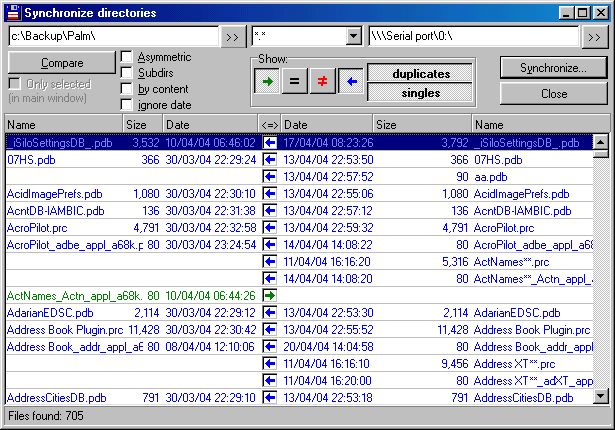Image resolution: width=615 pixels, height=430 pixels.
Task: Click the Close button
Action: (x=553, y=94)
